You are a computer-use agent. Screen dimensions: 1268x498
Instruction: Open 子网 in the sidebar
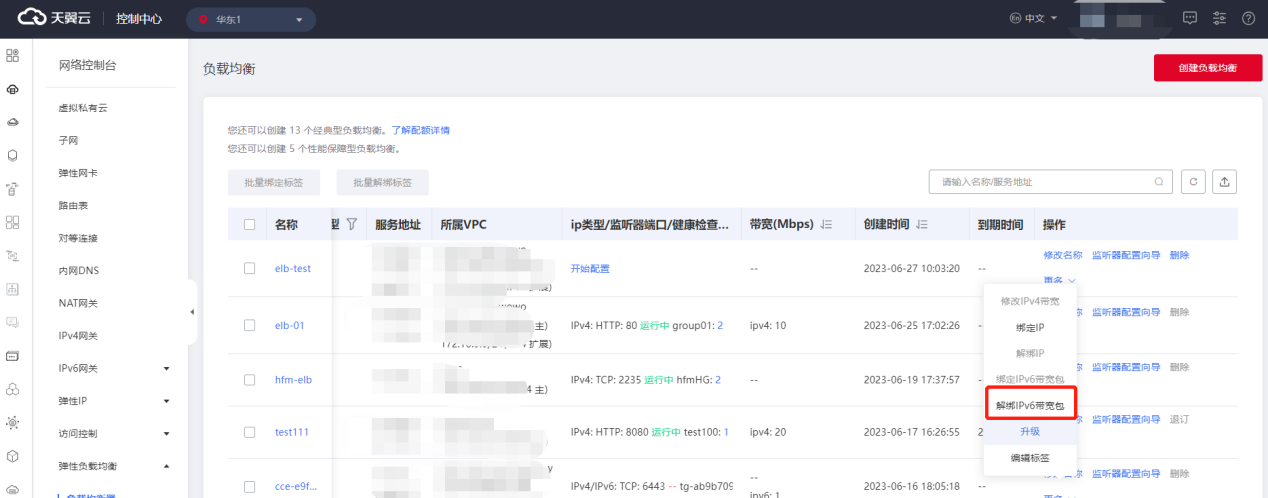[x=69, y=141]
